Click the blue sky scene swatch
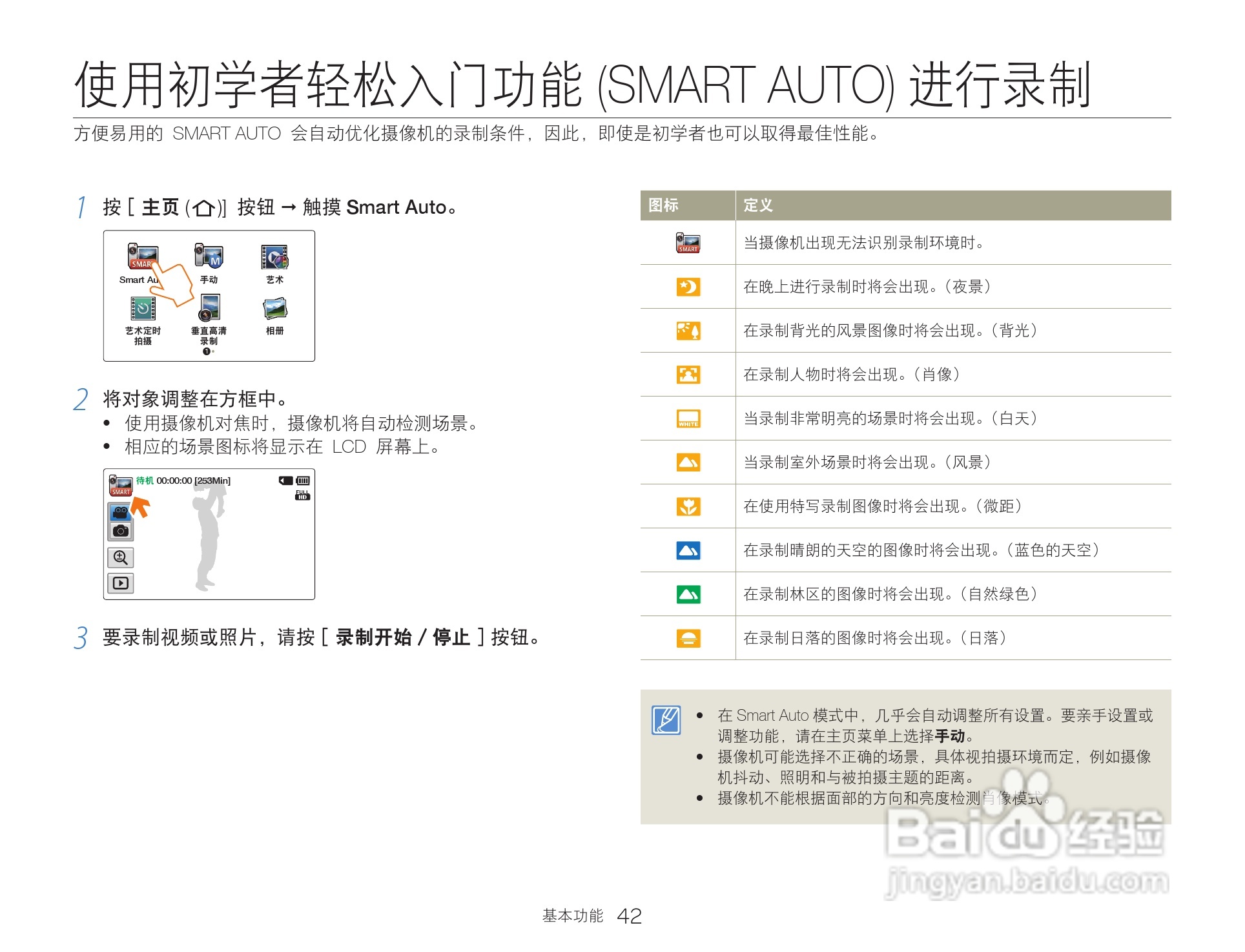Viewport: 1245px width, 952px height. click(x=688, y=550)
